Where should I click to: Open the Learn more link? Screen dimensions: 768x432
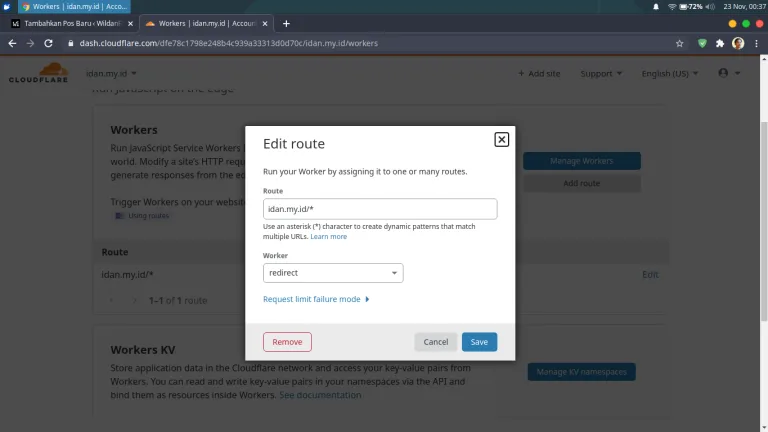click(x=328, y=237)
